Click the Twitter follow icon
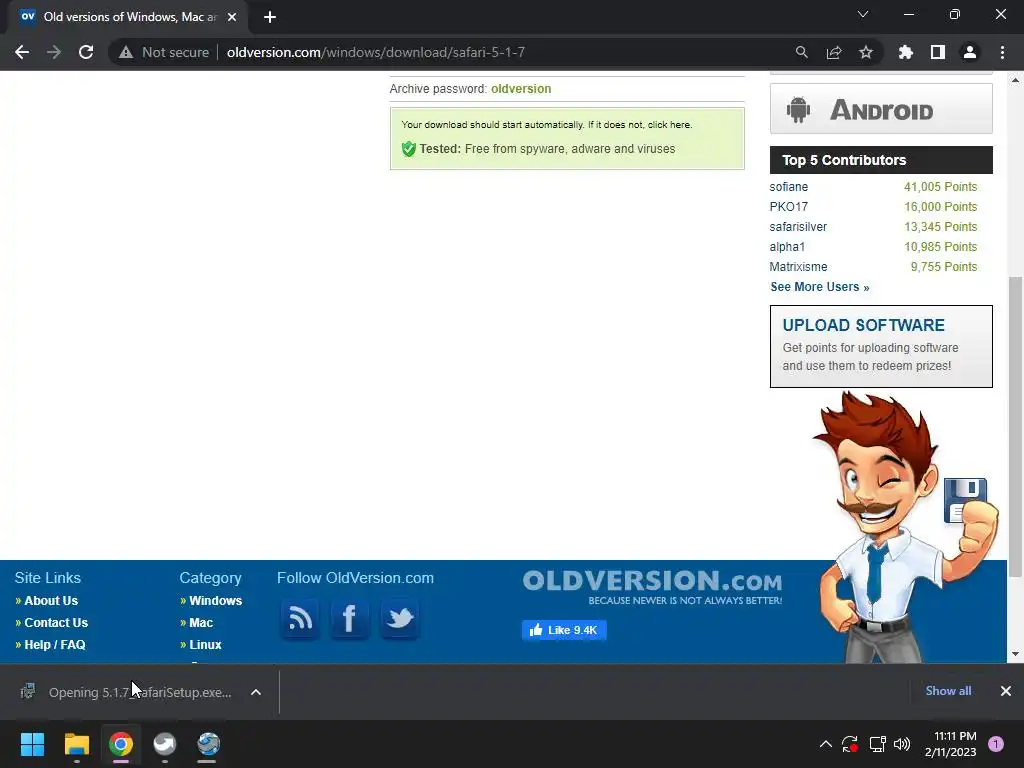 click(x=399, y=618)
